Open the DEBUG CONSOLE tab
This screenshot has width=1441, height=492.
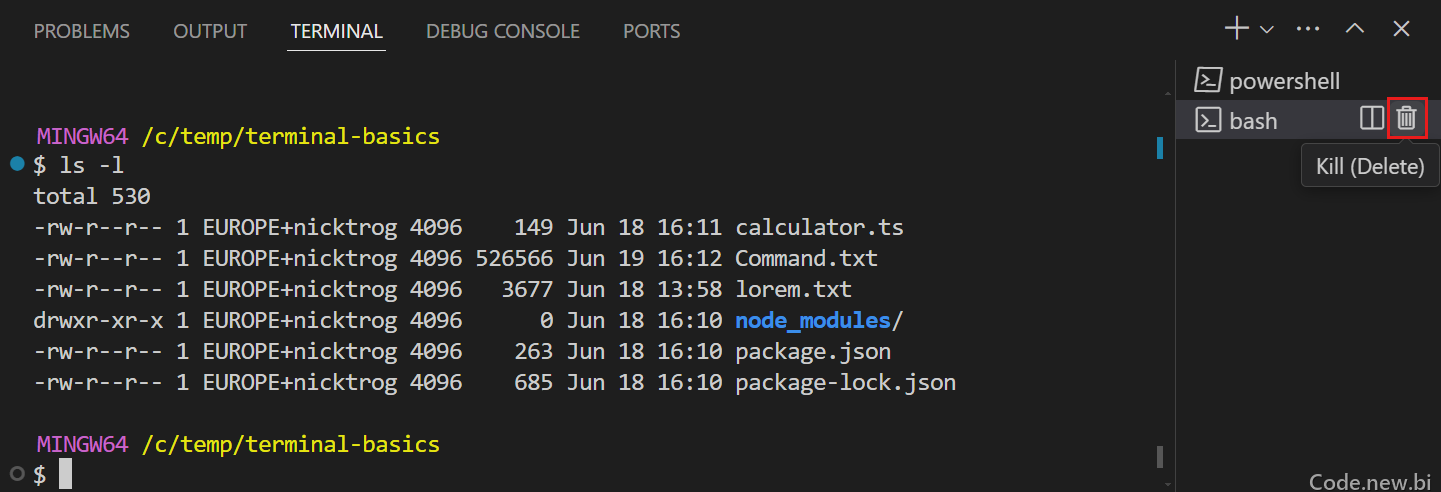[x=503, y=31]
